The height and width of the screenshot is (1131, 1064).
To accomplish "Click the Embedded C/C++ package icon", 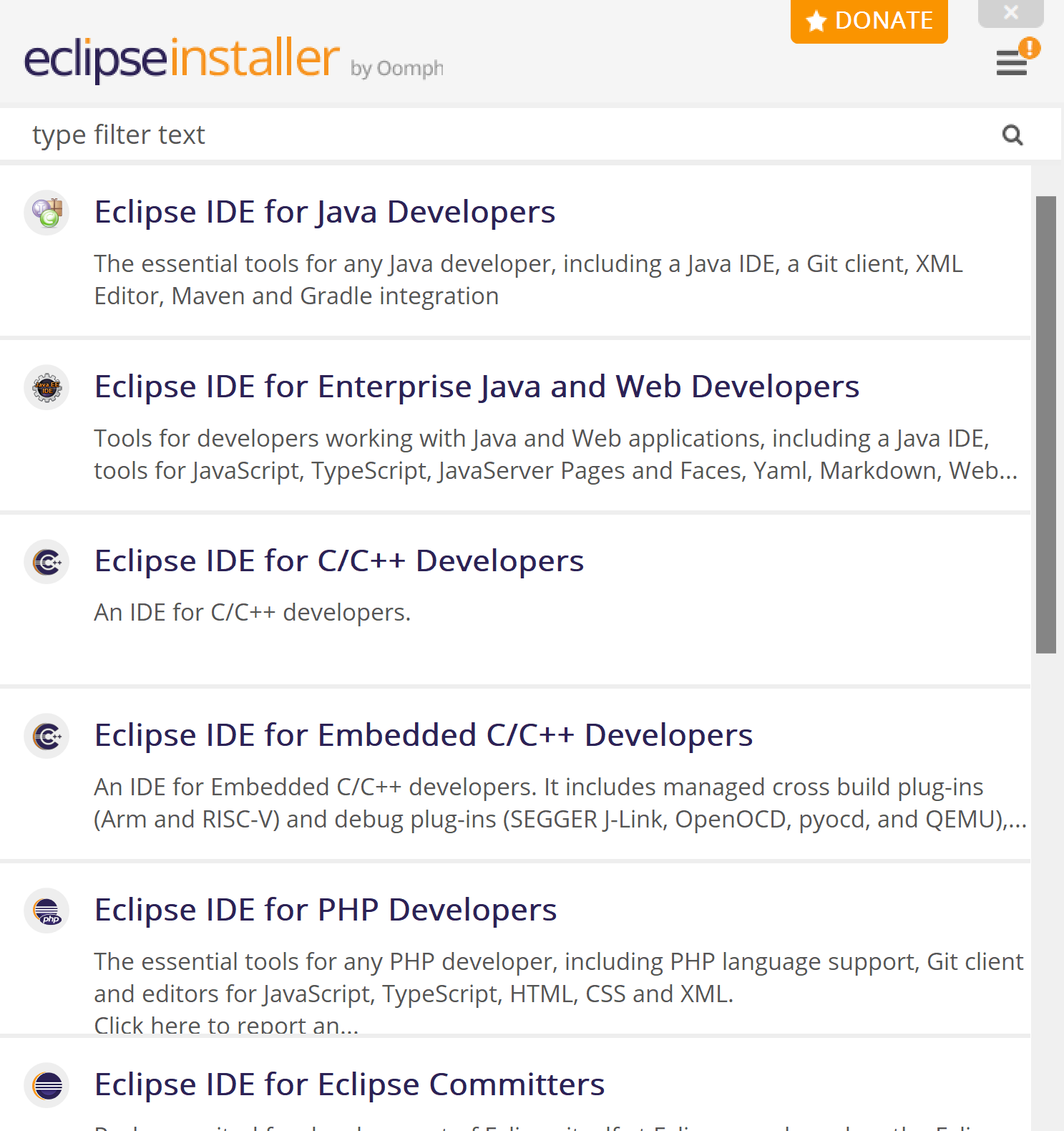I will click(x=47, y=736).
